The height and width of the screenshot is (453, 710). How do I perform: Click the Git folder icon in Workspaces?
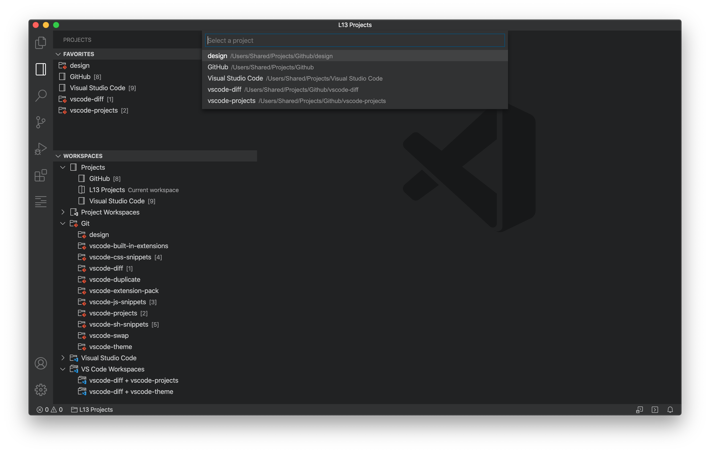(x=74, y=223)
